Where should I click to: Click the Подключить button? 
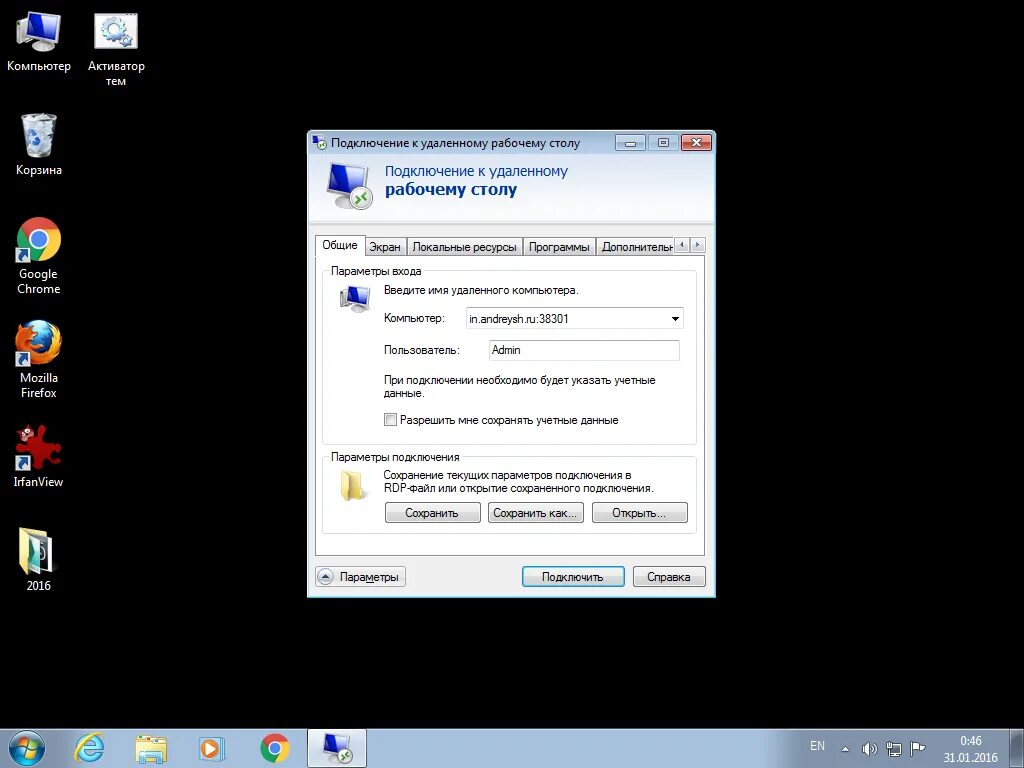pyautogui.click(x=573, y=577)
